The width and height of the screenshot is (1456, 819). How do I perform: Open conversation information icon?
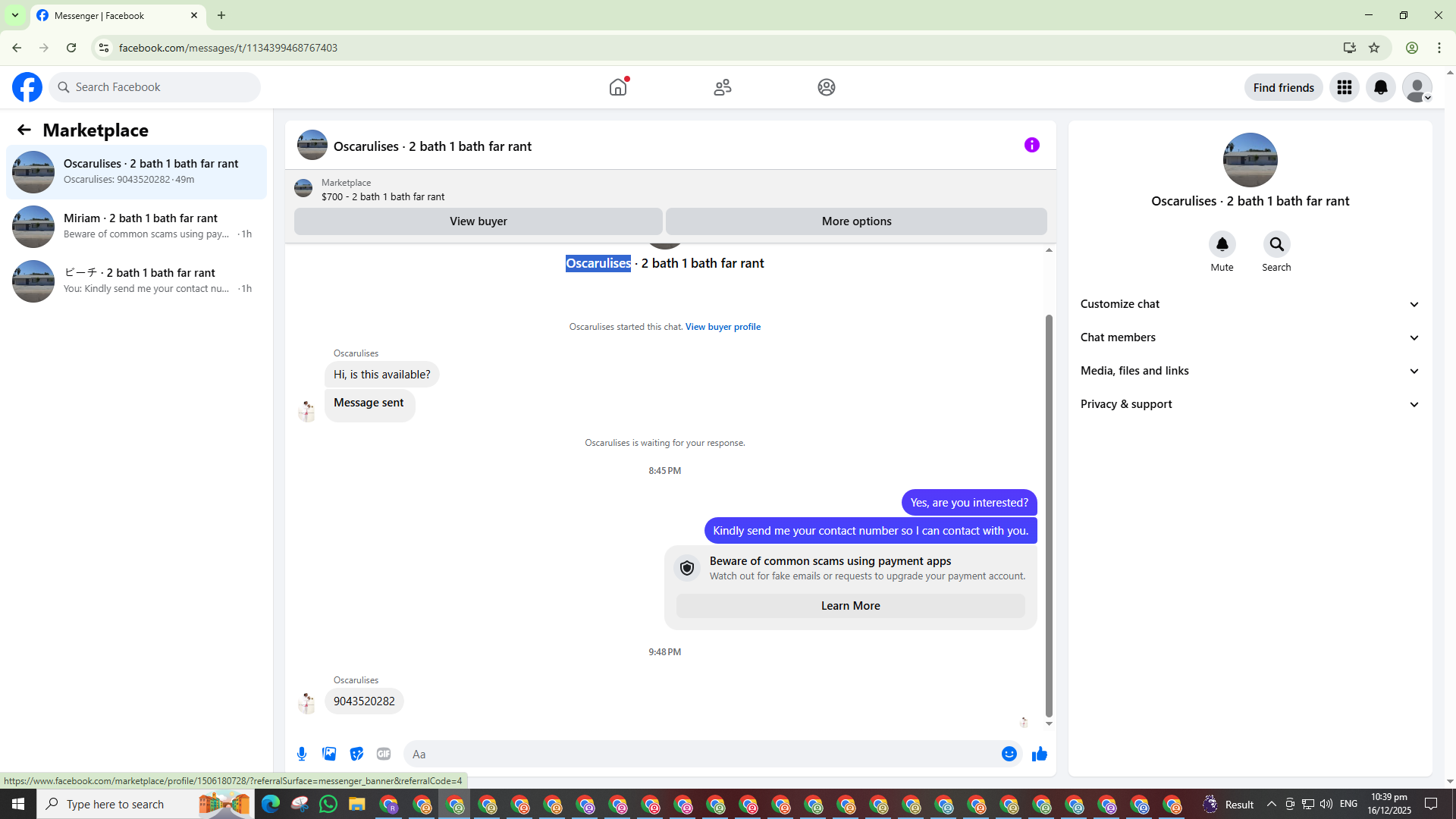[1032, 145]
